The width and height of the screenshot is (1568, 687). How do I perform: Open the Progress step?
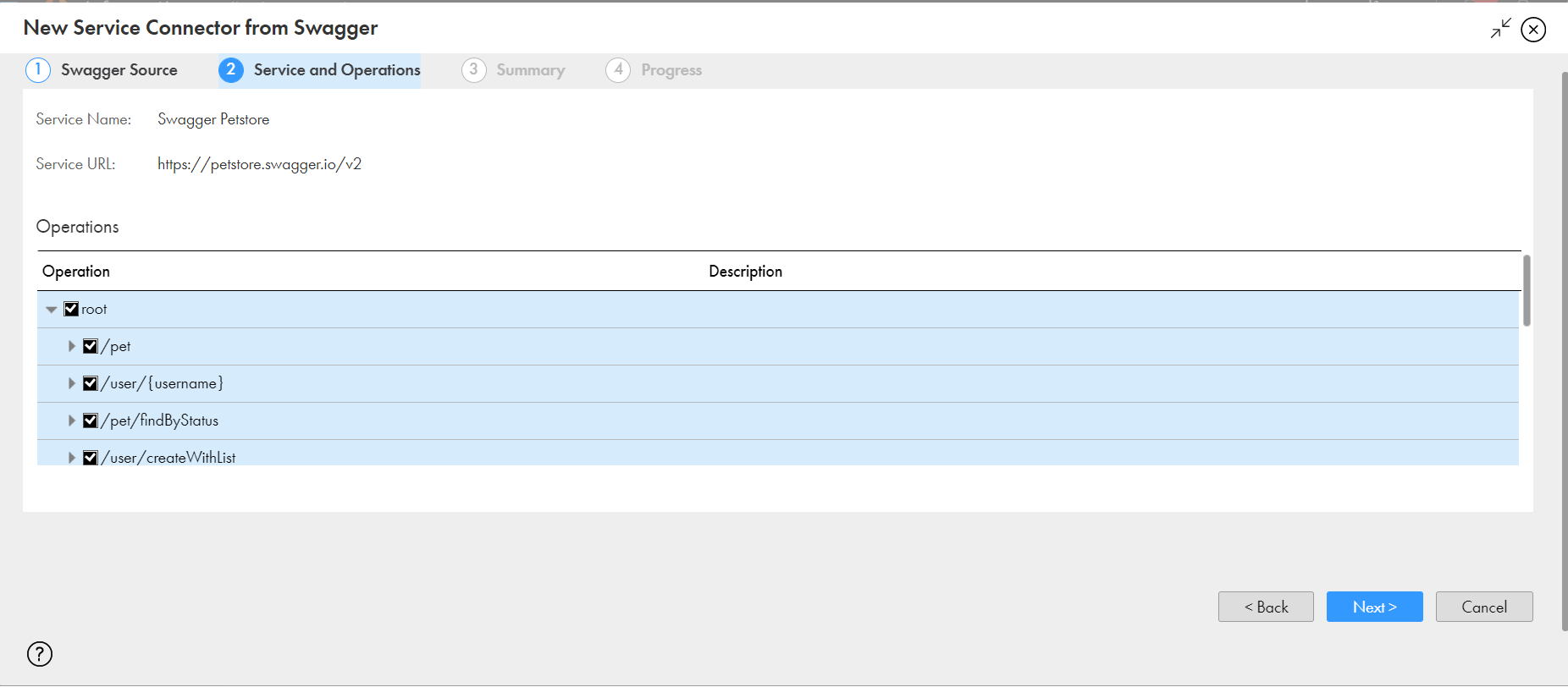point(671,70)
